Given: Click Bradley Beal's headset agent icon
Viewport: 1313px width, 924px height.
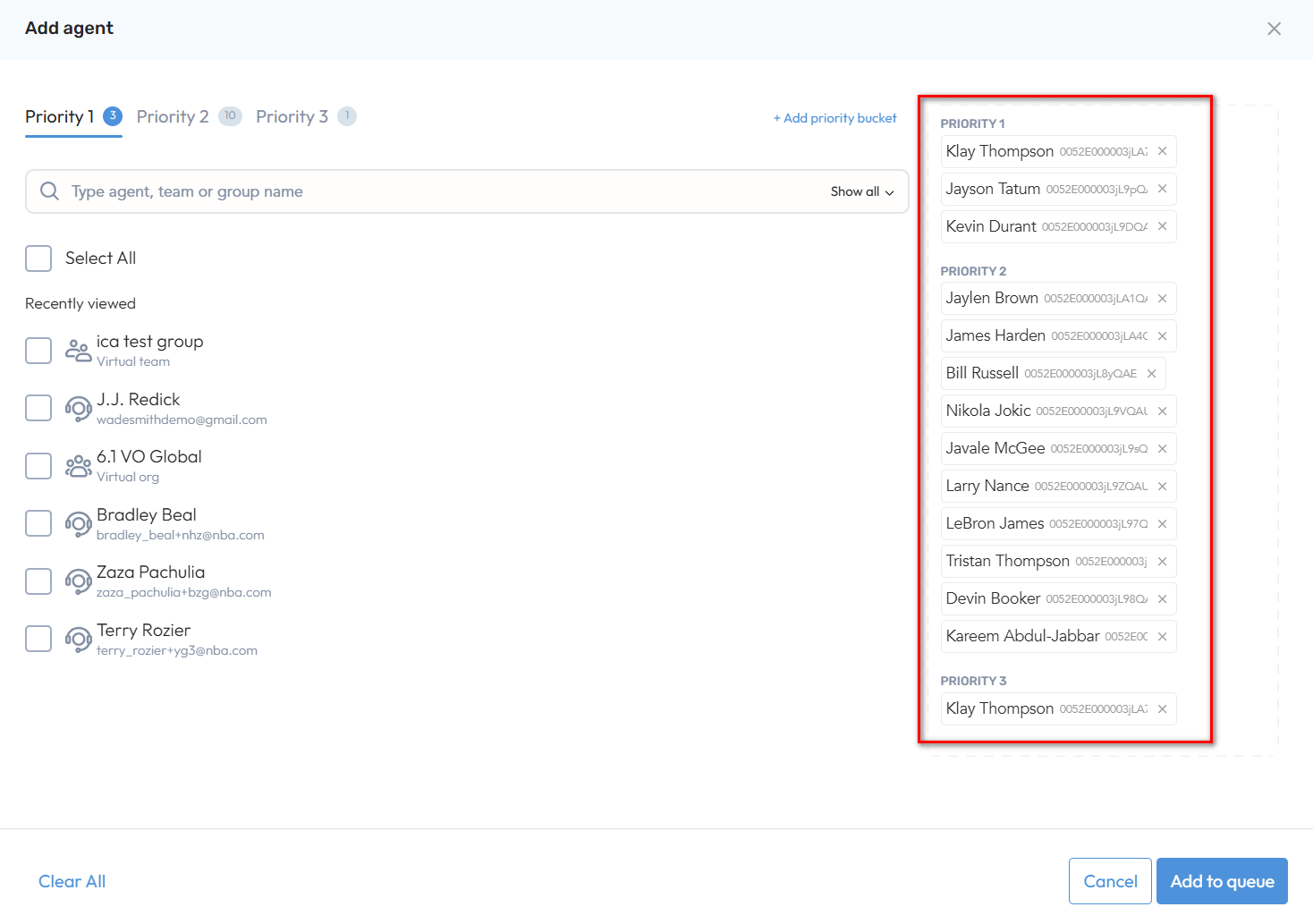Looking at the screenshot, I should 78,524.
